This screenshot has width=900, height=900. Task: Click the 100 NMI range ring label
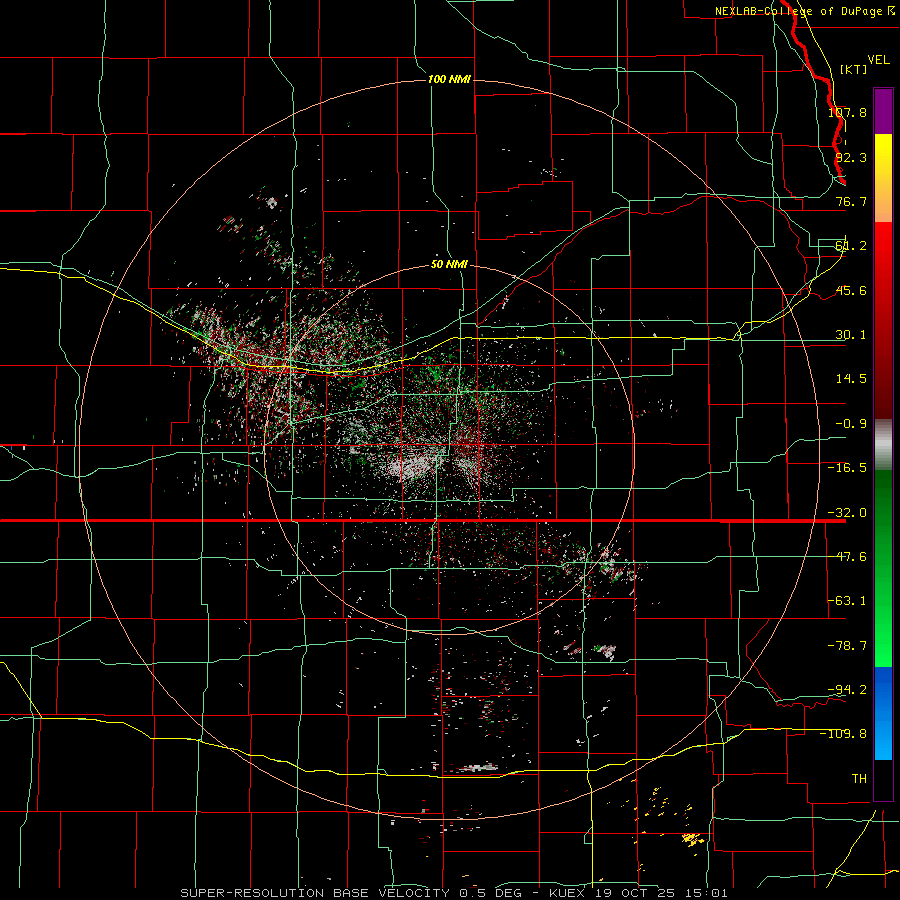449,79
